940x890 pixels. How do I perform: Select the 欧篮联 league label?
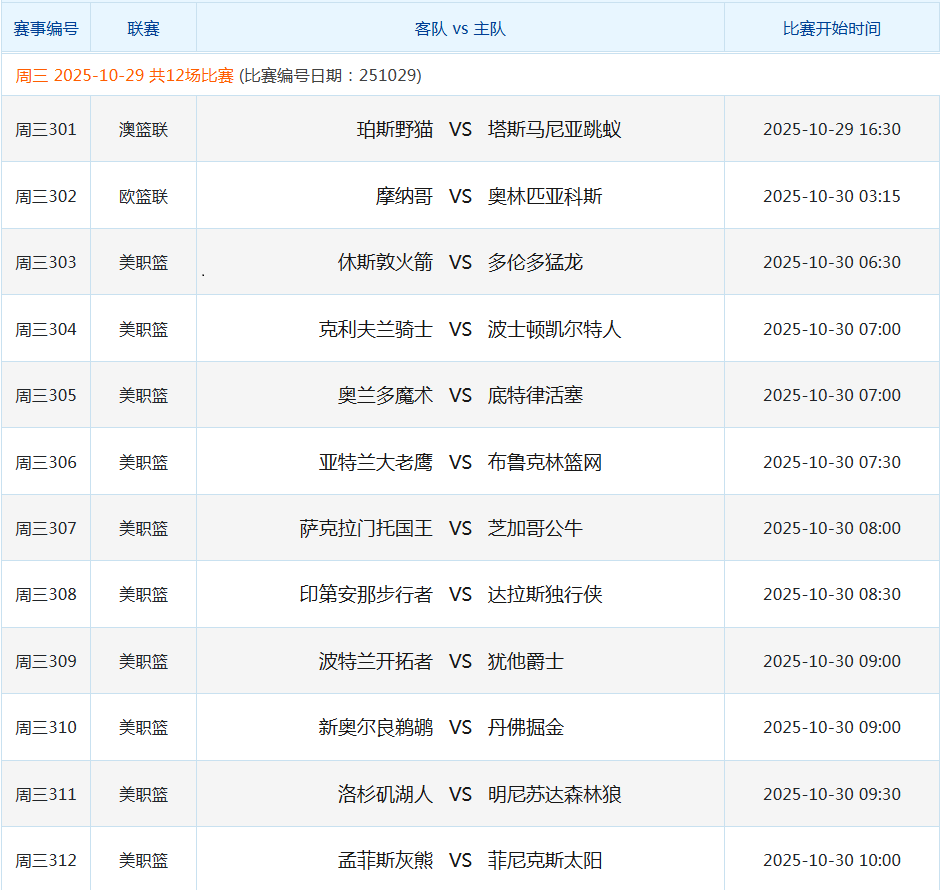pos(143,196)
